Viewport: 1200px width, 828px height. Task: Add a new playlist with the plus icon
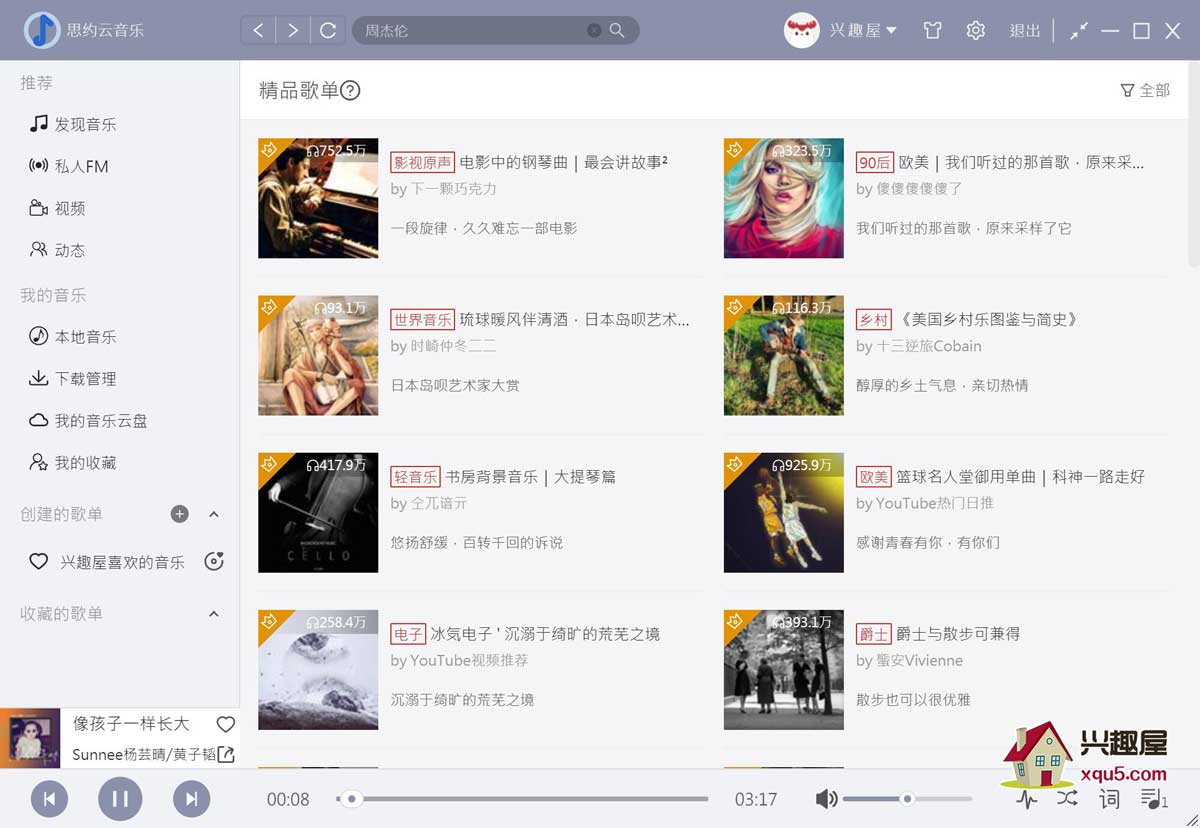point(180,514)
